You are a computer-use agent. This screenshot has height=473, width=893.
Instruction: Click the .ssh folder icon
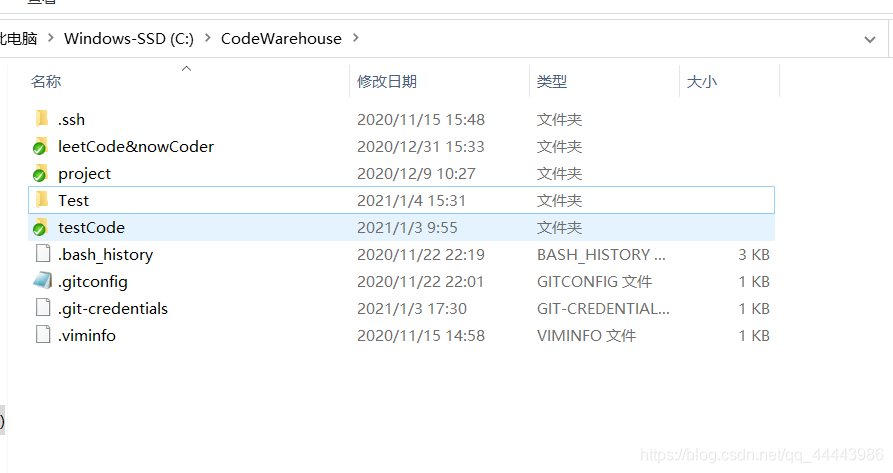pyautogui.click(x=42, y=119)
